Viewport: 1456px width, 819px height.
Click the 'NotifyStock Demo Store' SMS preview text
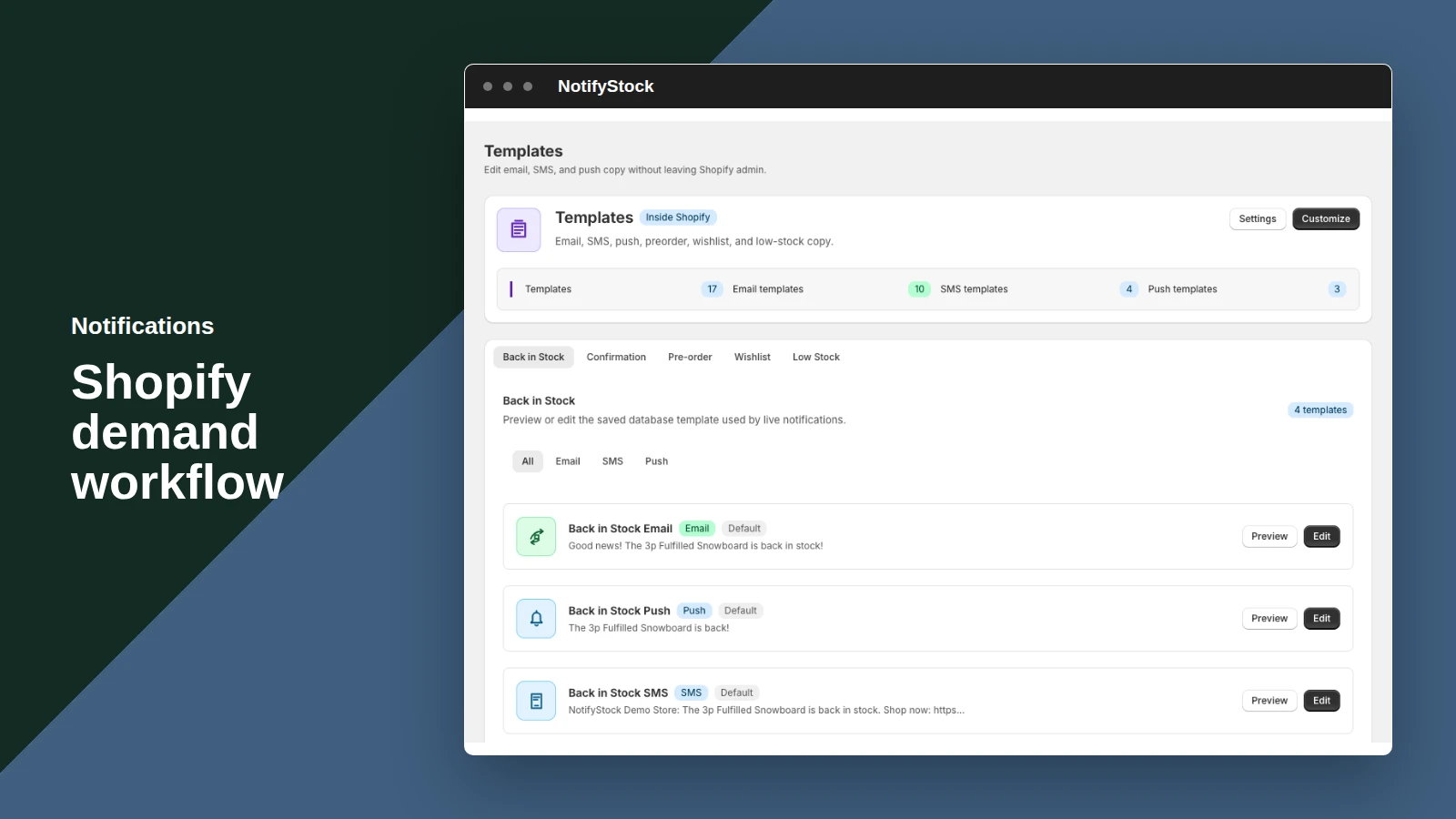click(766, 710)
